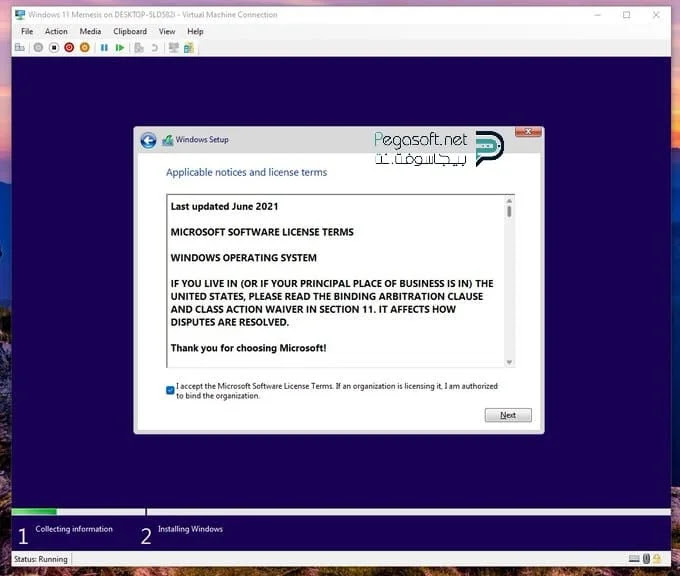Viewport: 680px width, 576px height.
Task: Revert the VM using the undo arrow icon
Action: click(x=154, y=48)
